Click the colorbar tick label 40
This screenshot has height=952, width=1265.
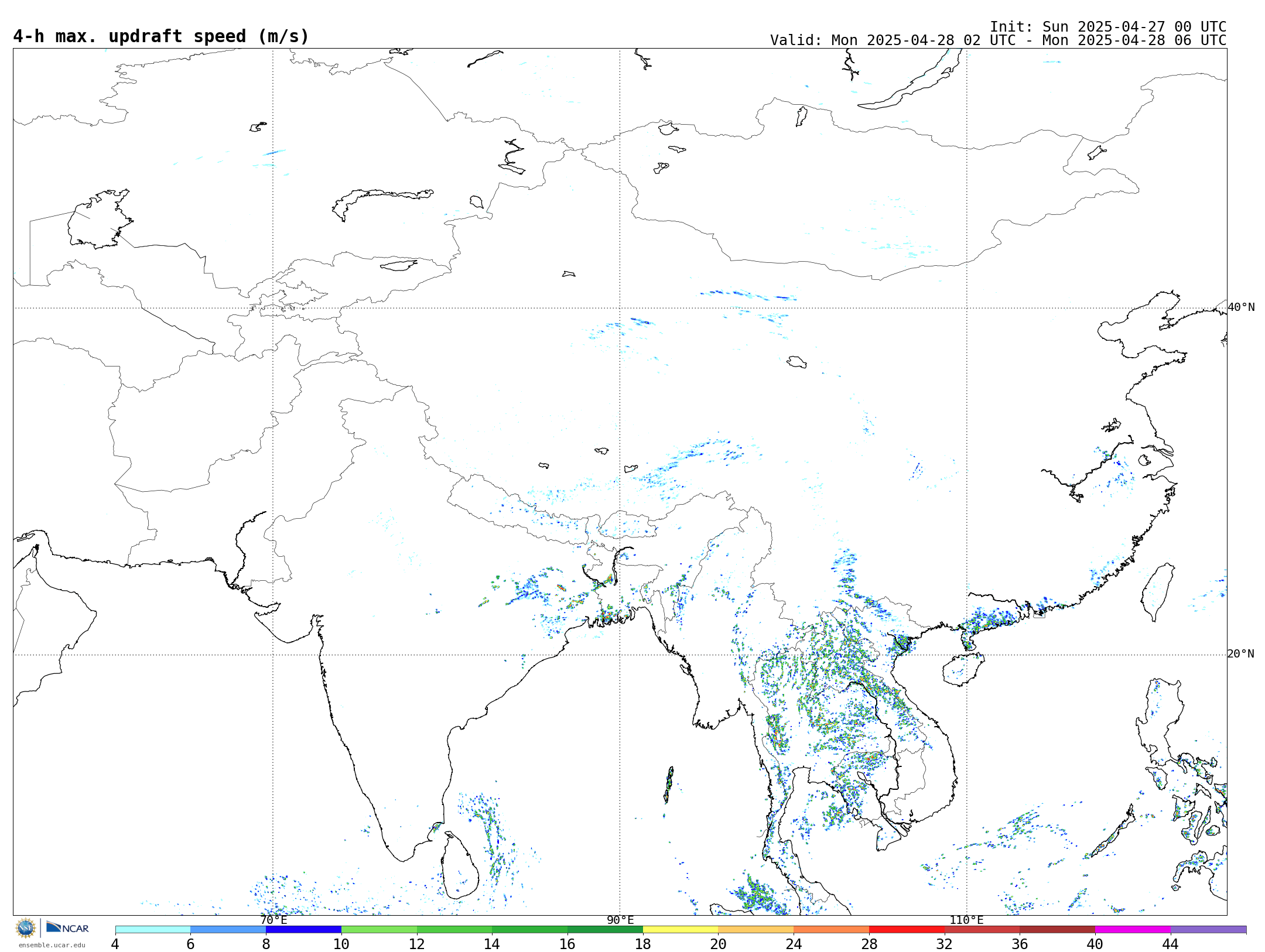tap(1095, 944)
